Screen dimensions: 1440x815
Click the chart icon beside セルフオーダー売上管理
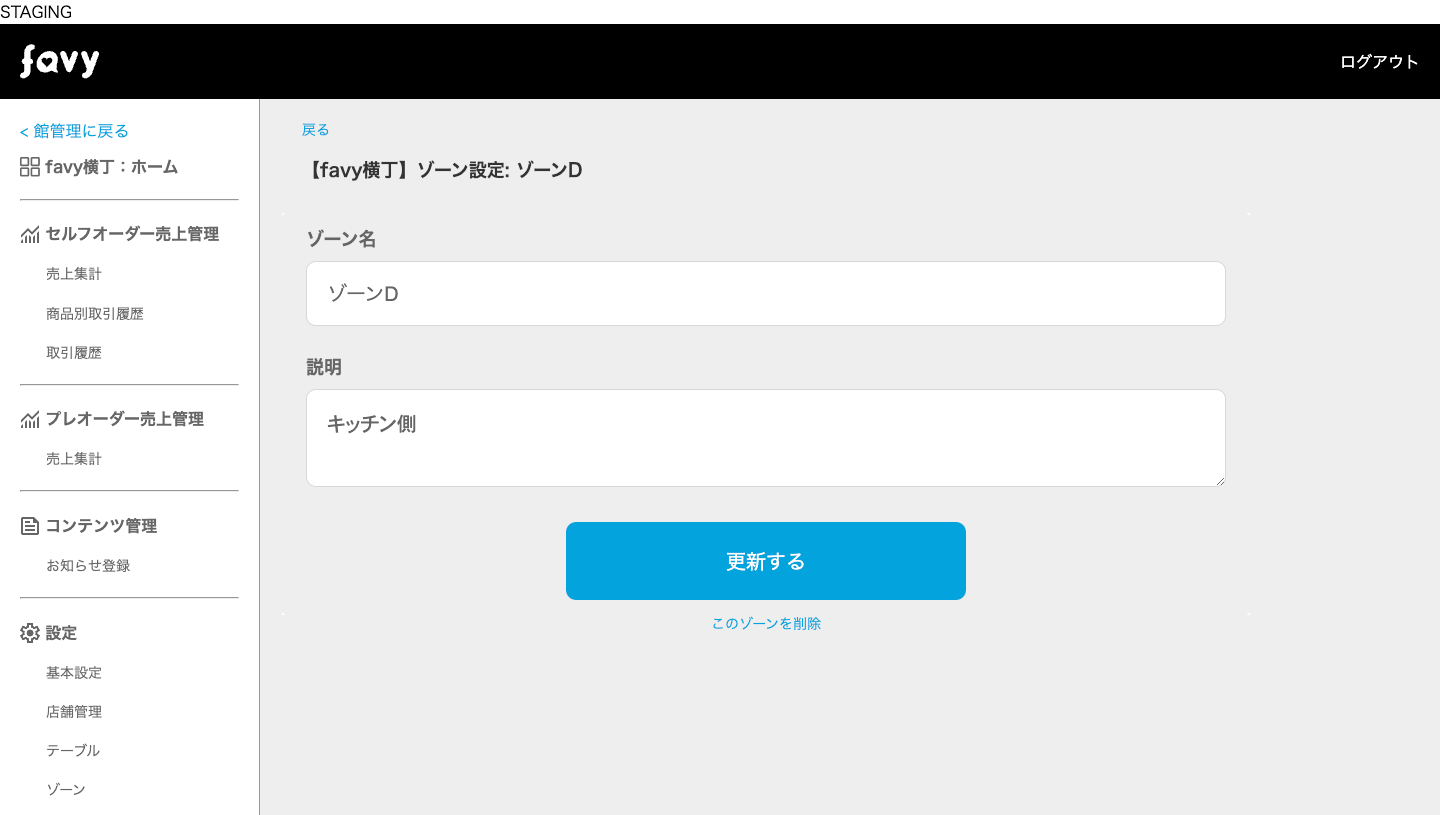point(30,234)
